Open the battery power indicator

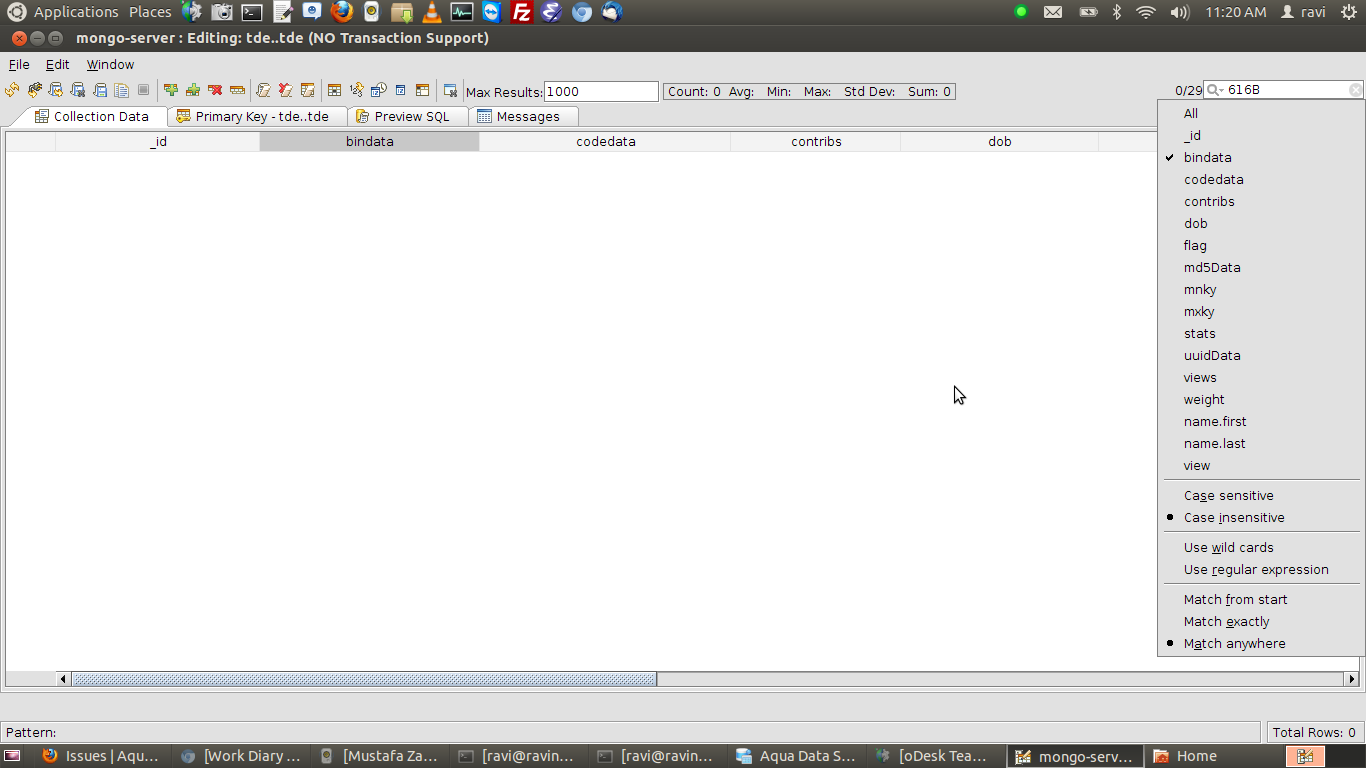pyautogui.click(x=1088, y=12)
